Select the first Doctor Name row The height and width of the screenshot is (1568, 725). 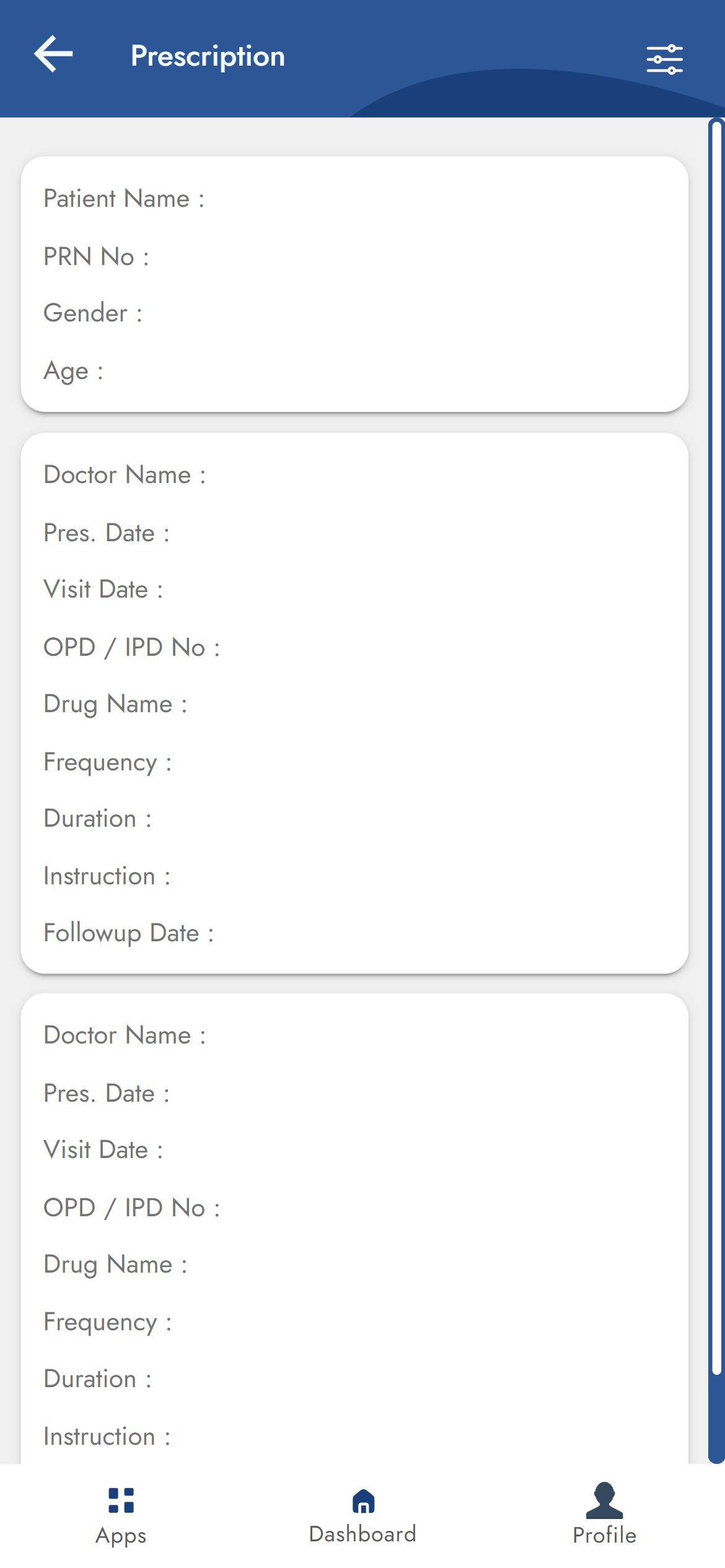pyautogui.click(x=125, y=475)
